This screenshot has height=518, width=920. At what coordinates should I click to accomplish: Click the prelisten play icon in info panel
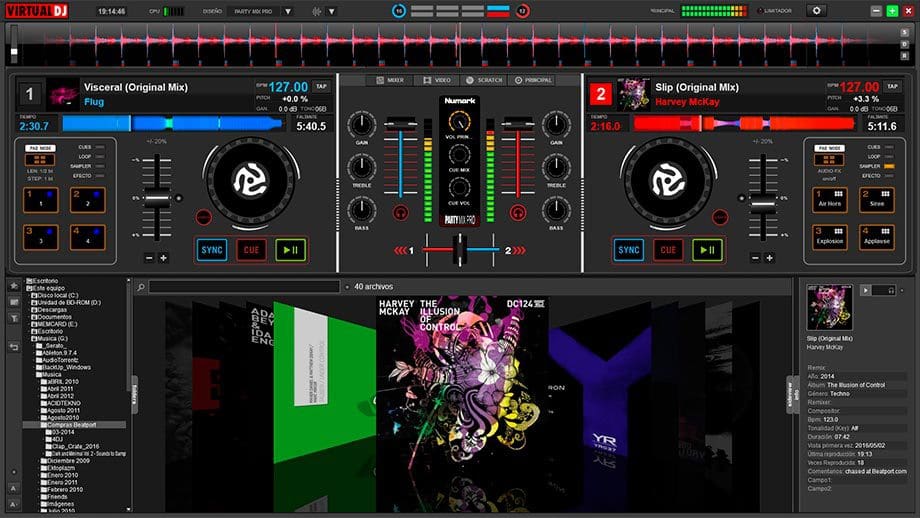(865, 290)
